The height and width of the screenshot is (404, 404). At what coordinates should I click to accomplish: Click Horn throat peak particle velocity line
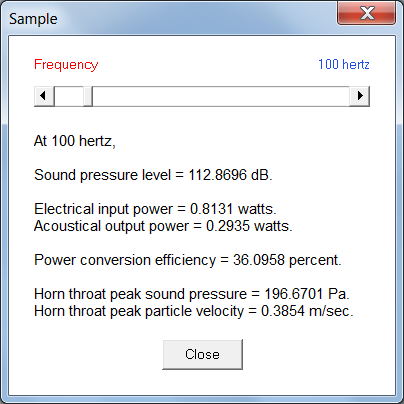tap(194, 311)
